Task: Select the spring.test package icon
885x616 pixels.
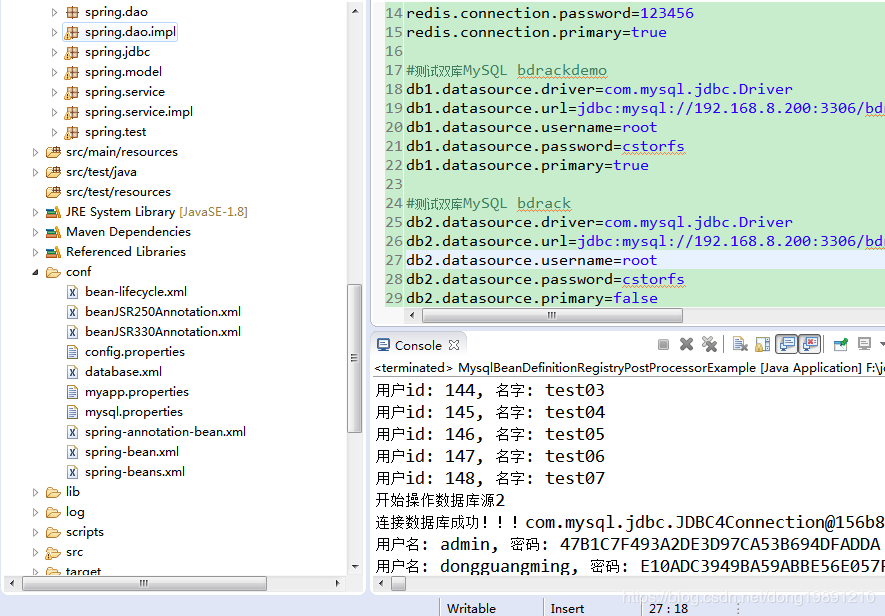Action: [72, 132]
